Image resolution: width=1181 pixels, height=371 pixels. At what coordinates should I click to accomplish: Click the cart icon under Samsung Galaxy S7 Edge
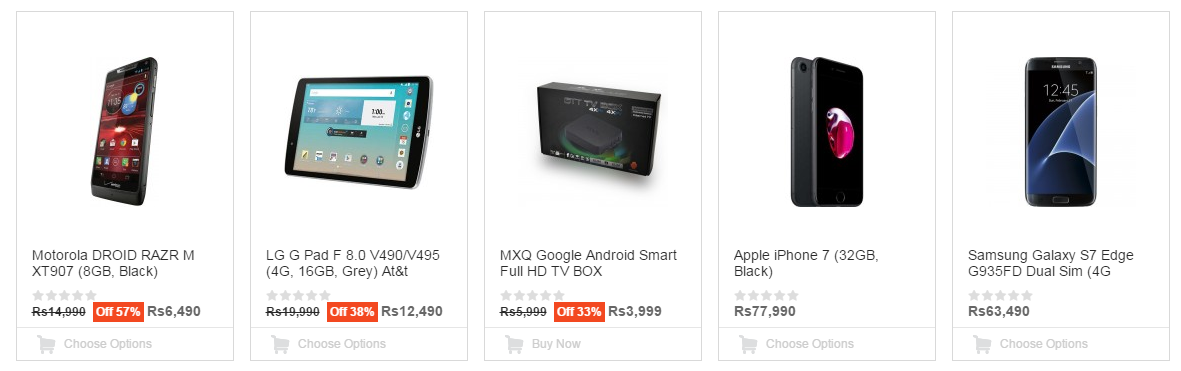tap(982, 345)
